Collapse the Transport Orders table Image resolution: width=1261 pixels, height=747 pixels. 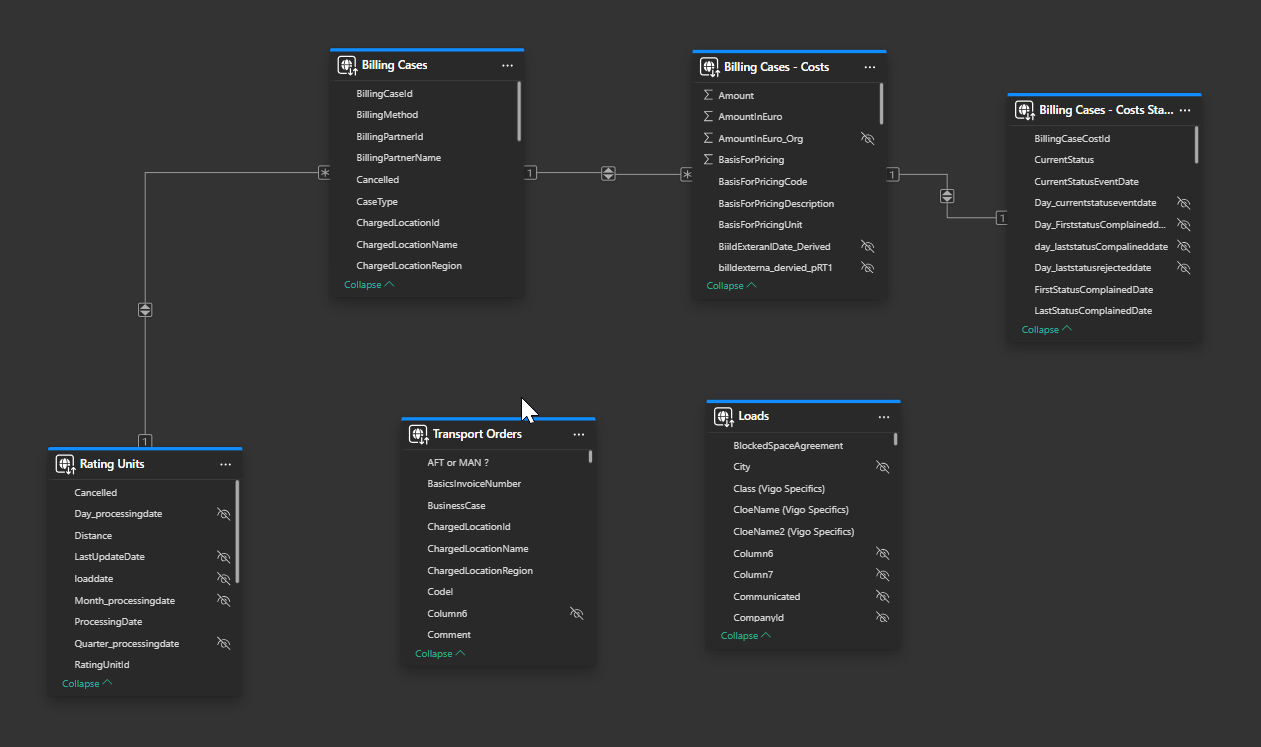pos(440,653)
